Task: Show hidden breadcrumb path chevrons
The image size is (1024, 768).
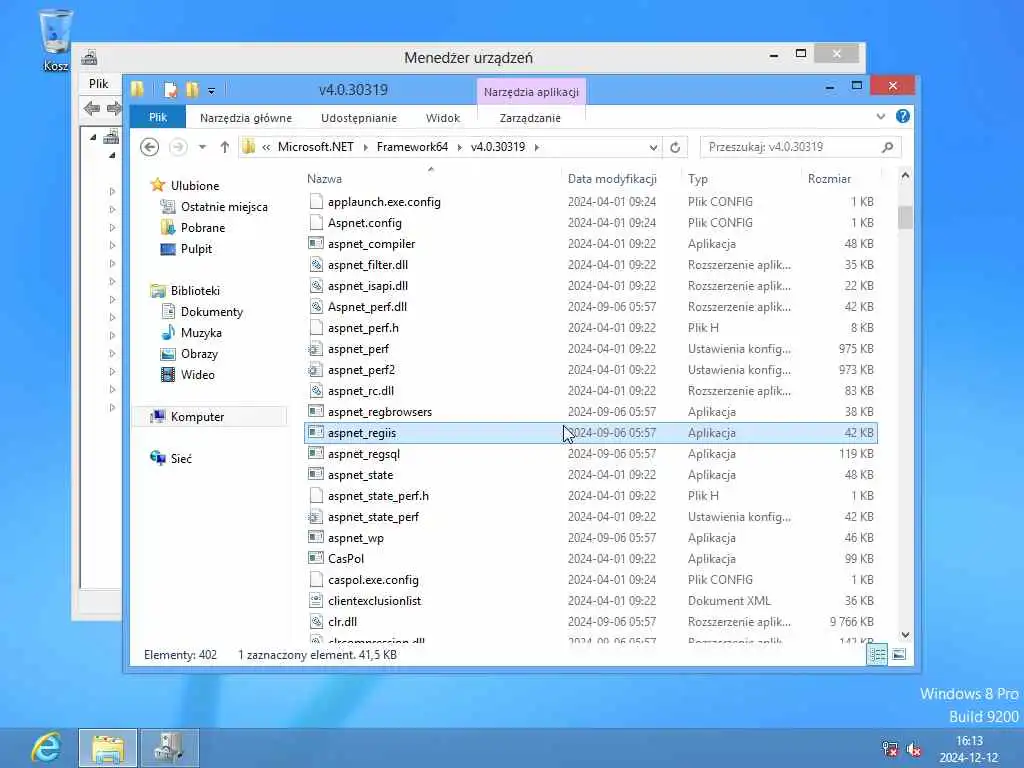Action: (x=266, y=147)
